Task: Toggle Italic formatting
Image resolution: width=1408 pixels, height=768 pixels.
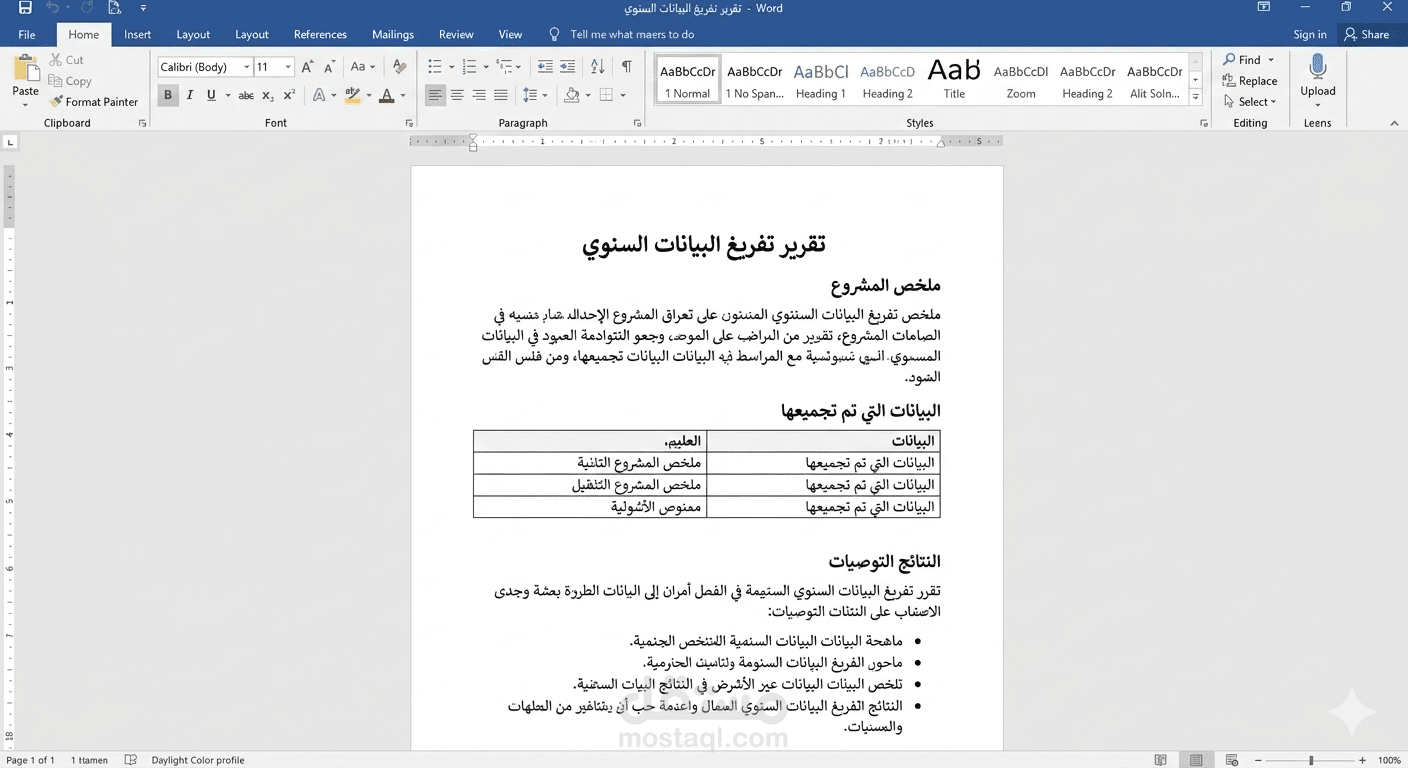Action: (189, 96)
